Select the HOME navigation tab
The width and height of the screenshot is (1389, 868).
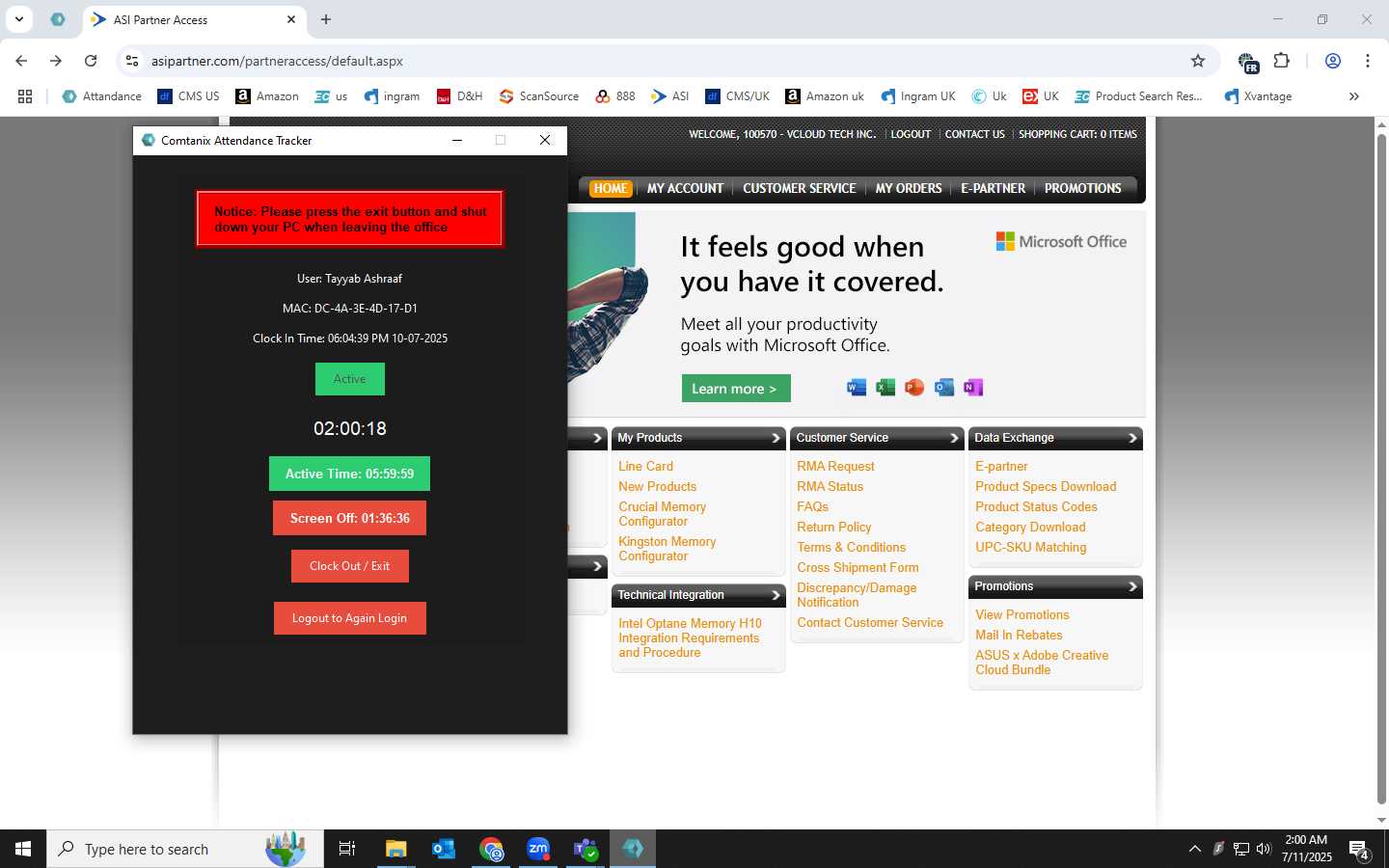(611, 189)
